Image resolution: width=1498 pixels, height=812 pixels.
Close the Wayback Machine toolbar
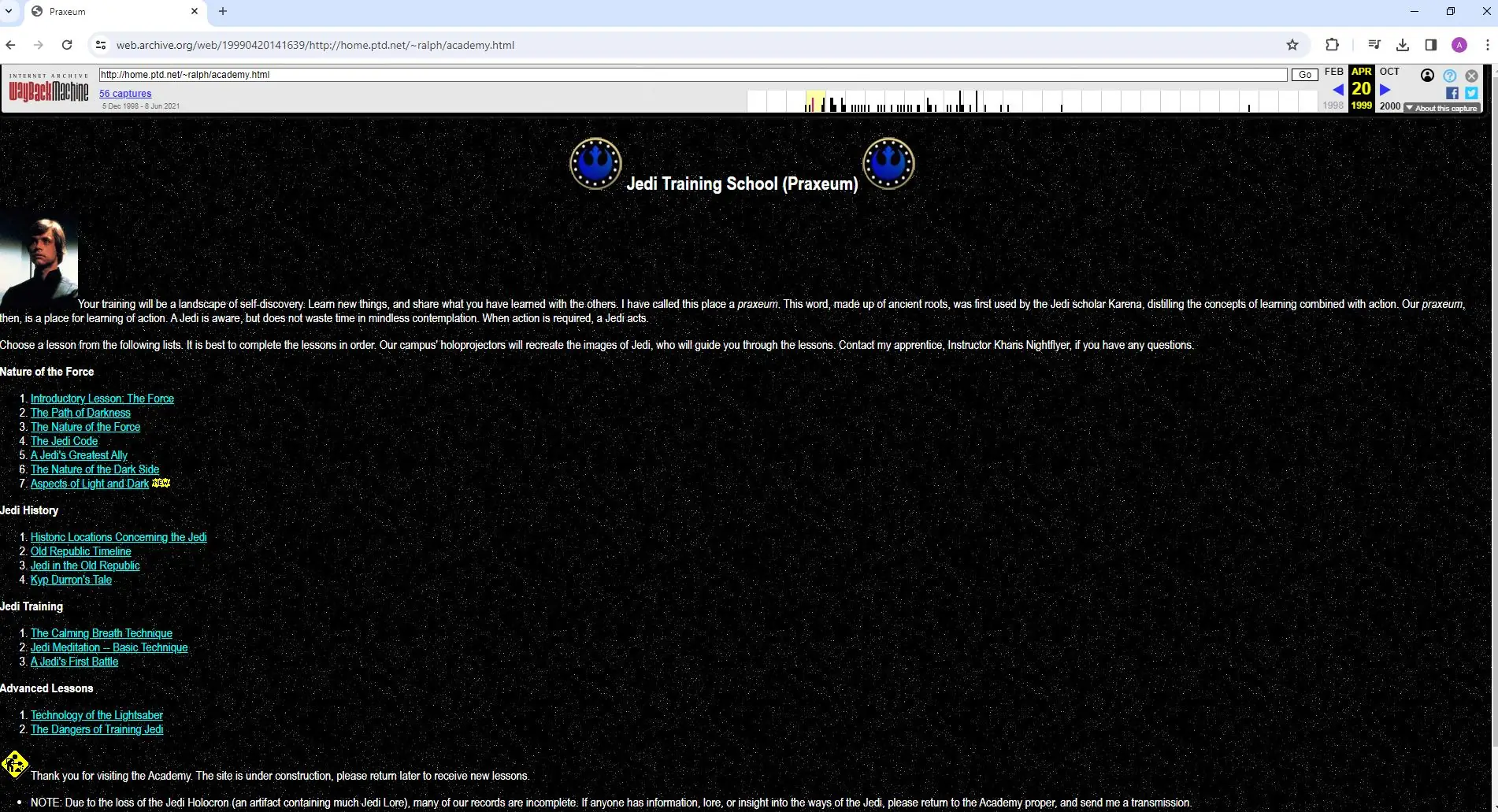click(x=1471, y=76)
